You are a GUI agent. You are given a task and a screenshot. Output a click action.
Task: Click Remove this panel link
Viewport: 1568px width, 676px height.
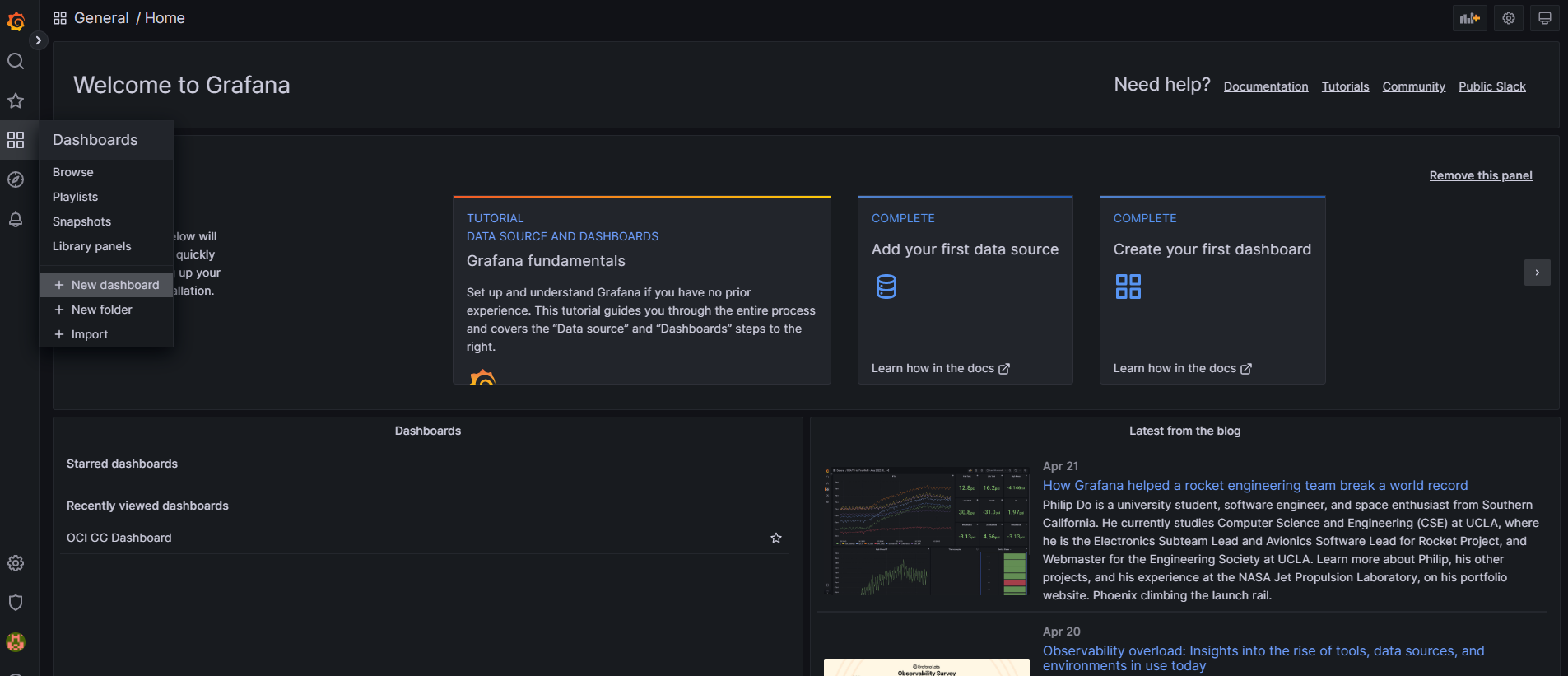tap(1481, 175)
